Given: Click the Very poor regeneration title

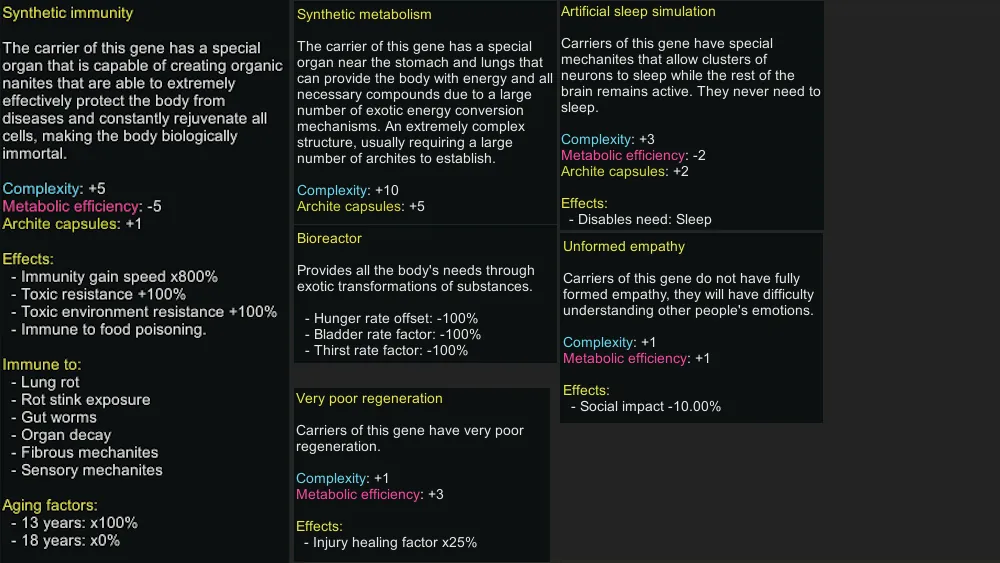Looking at the screenshot, I should 369,398.
